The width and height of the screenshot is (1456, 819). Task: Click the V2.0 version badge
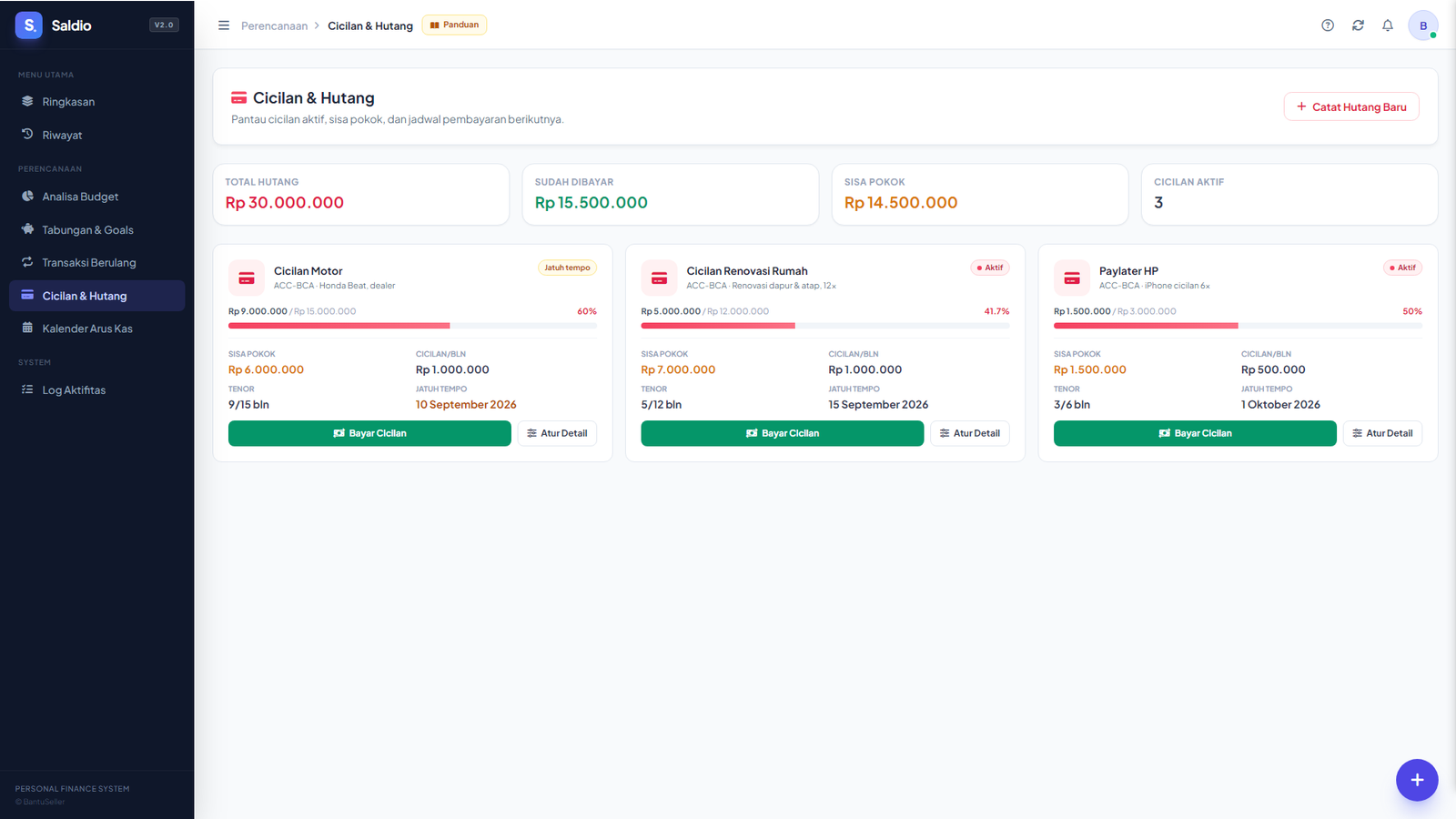[164, 25]
